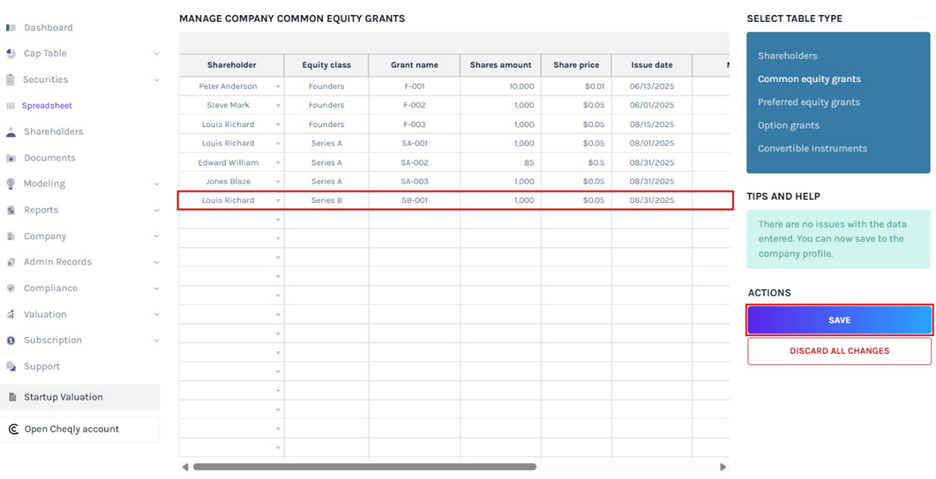Click the Documents folder icon
This screenshot has height=479, width=936.
pos(11,158)
